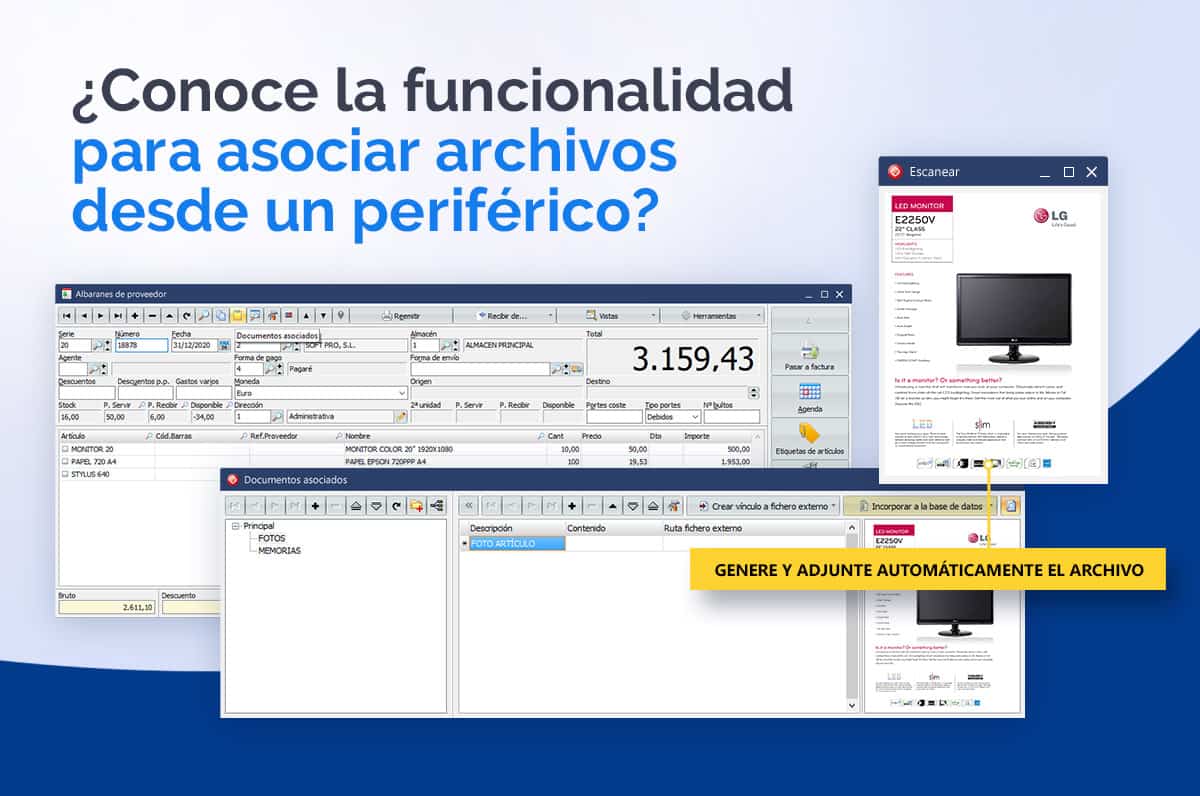Image resolution: width=1200 pixels, height=796 pixels.
Task: Check the PAPEL 720 A4 row box
Action: point(65,462)
